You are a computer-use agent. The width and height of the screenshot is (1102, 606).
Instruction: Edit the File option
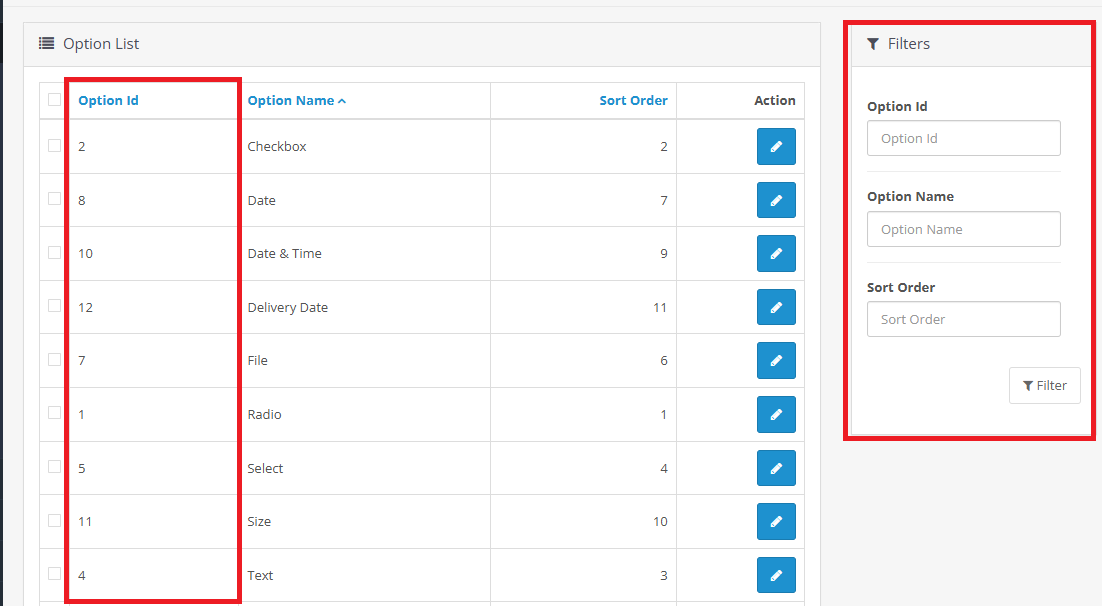(776, 361)
